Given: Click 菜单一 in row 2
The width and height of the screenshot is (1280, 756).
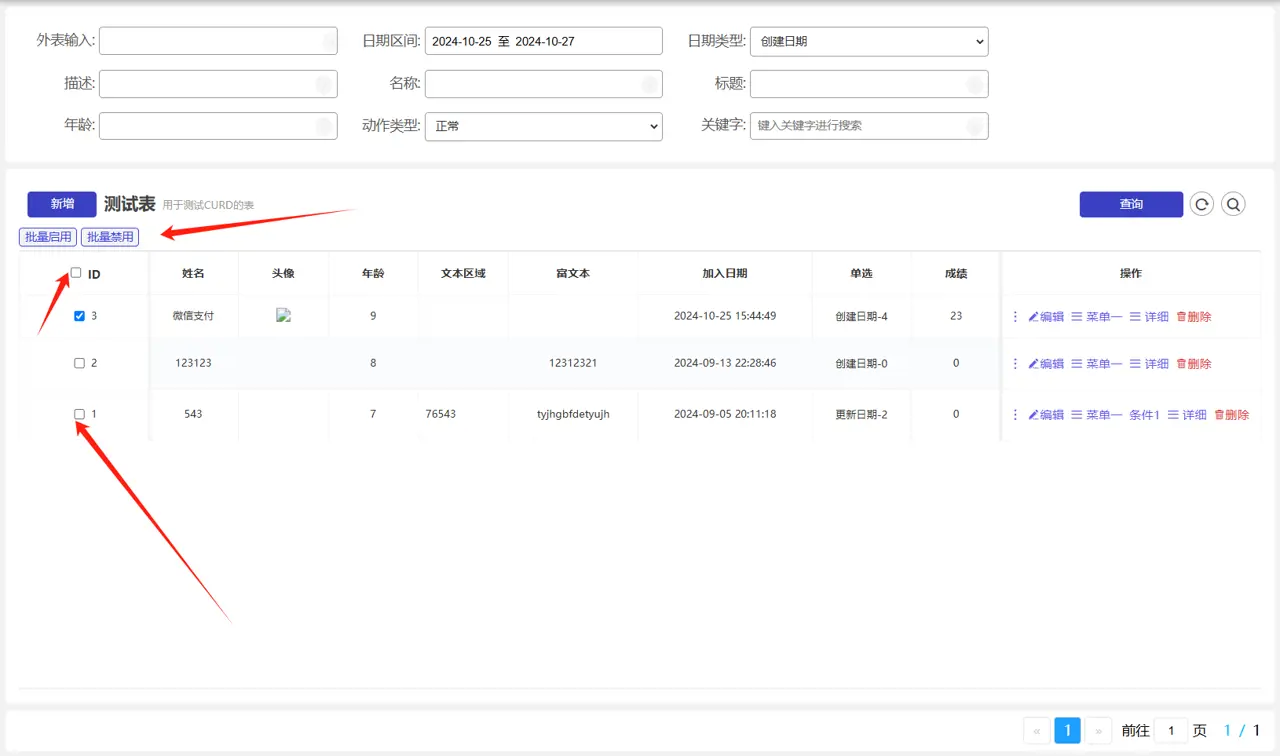Looking at the screenshot, I should coord(1097,363).
